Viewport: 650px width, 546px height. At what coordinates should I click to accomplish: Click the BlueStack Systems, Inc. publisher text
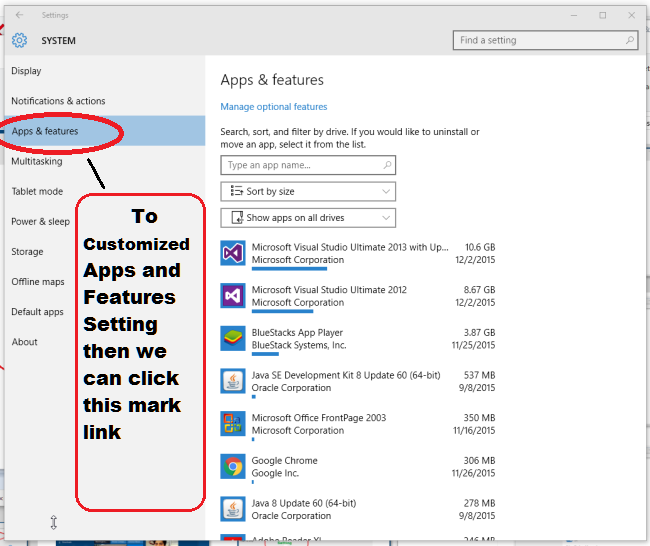click(x=299, y=345)
